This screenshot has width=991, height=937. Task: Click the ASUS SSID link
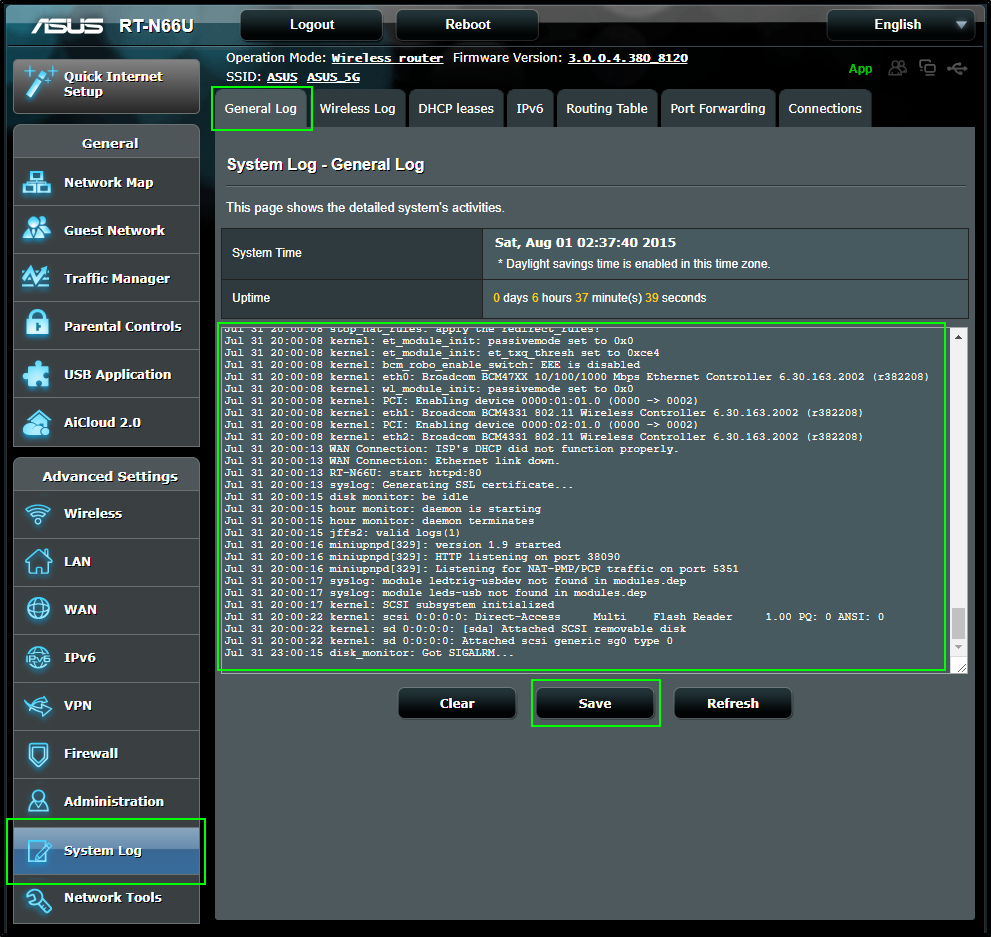pyautogui.click(x=282, y=77)
